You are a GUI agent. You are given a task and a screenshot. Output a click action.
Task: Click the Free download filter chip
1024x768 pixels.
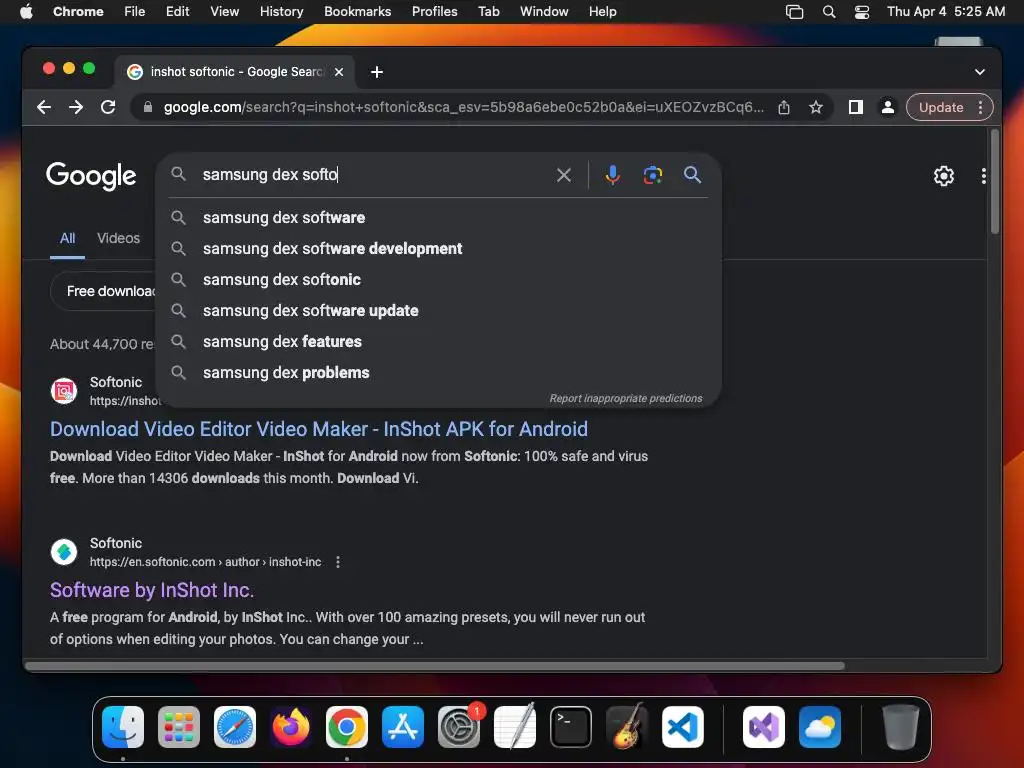pos(104,291)
